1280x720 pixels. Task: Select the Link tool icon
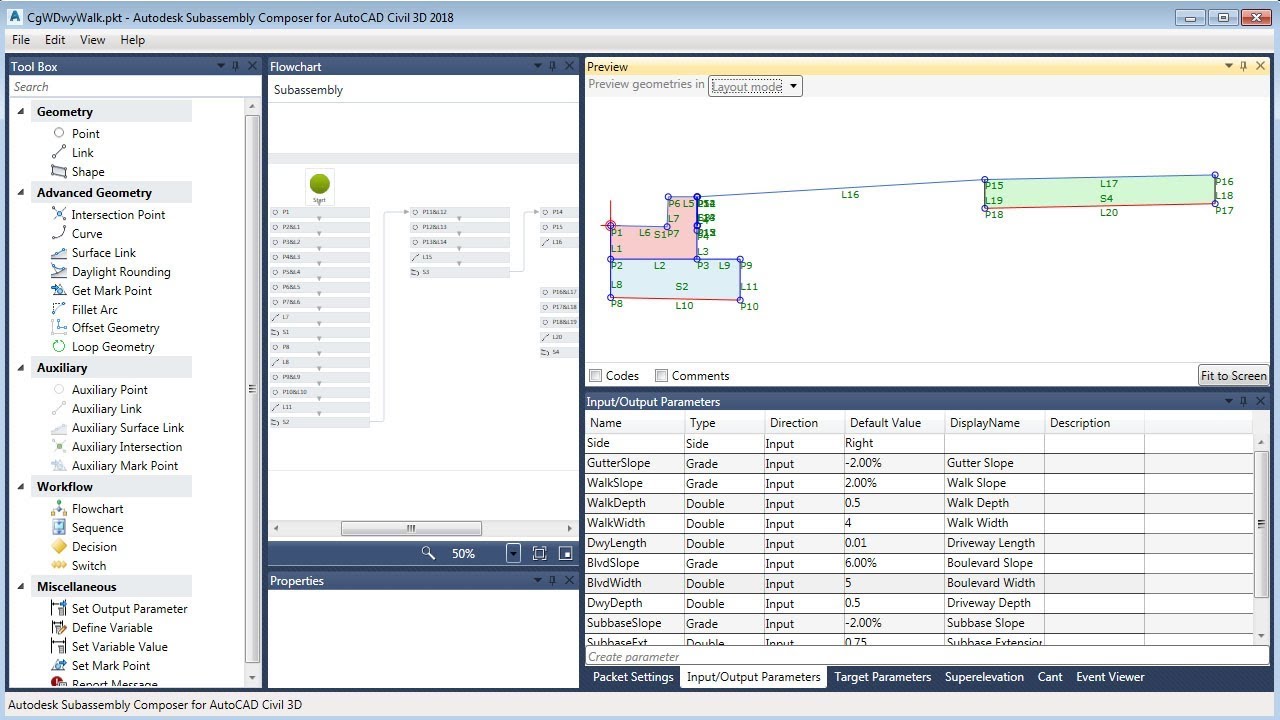click(59, 152)
